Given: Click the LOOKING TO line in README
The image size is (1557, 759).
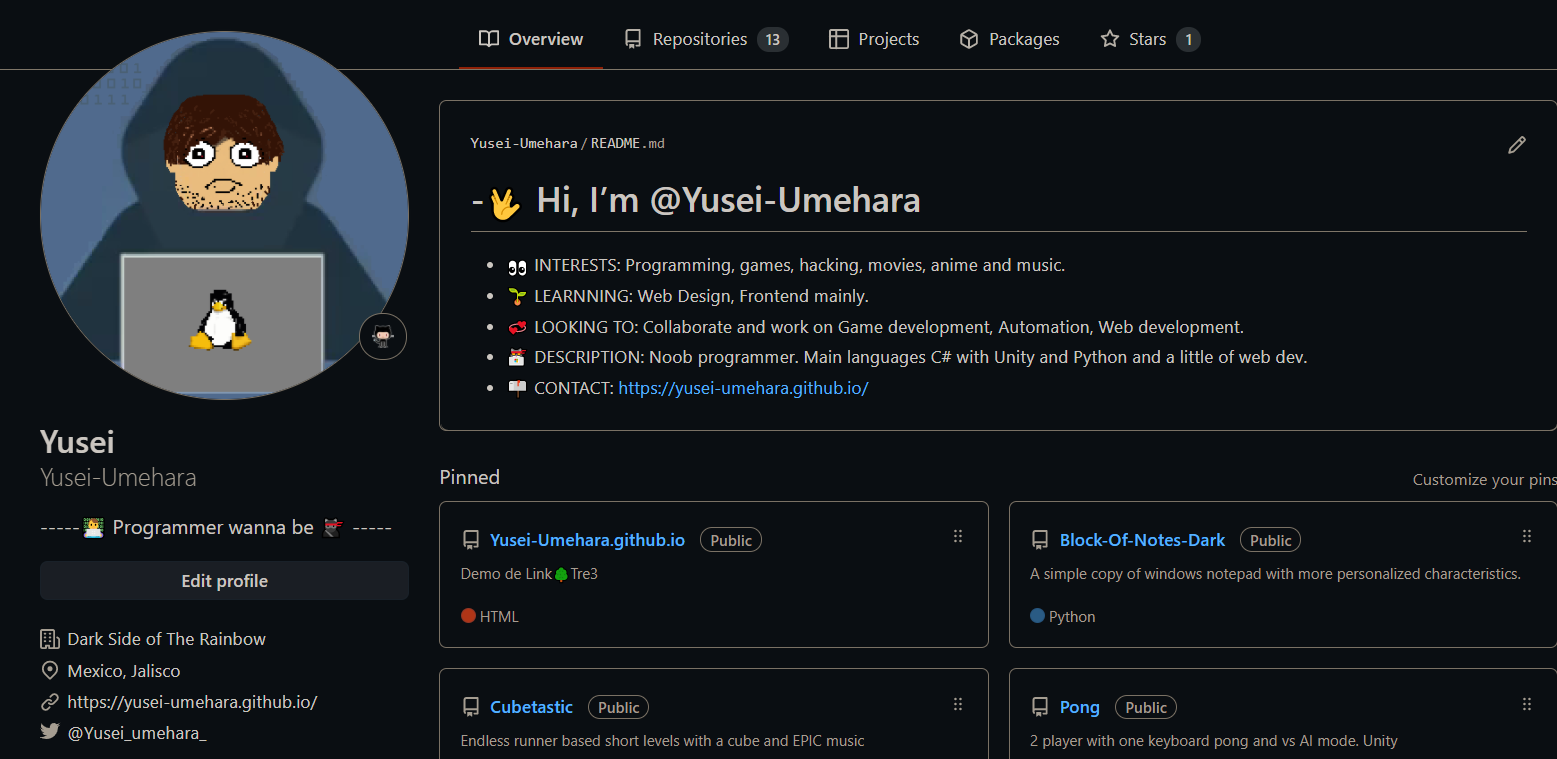Looking at the screenshot, I should coord(876,327).
